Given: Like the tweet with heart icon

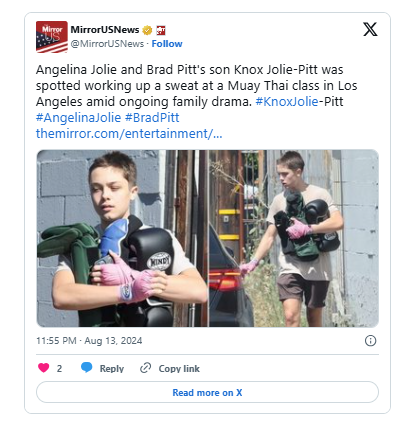Looking at the screenshot, I should click(44, 368).
